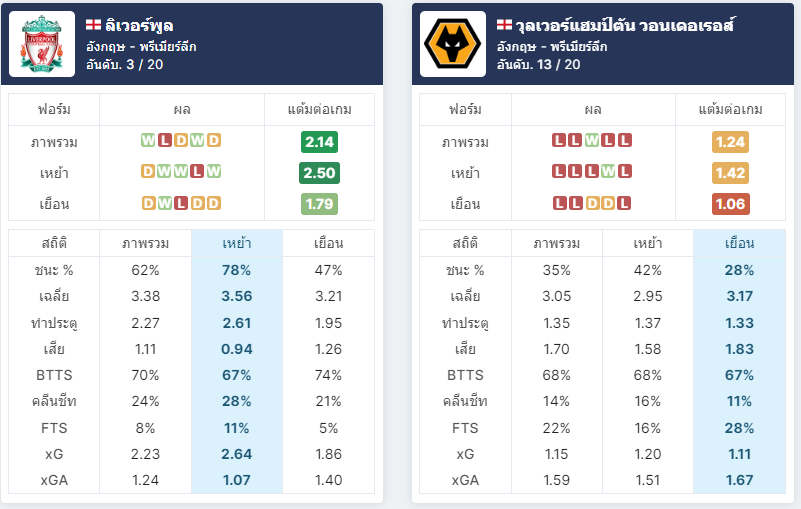The width and height of the screenshot is (801, 509).
Task: Click Wolves อังกฤษ - พรีเมียร์ลีก league text
Action: click(x=552, y=47)
